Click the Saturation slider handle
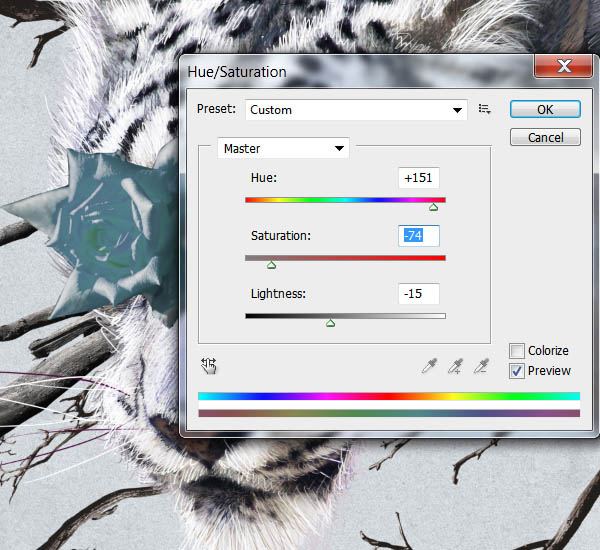The image size is (600, 550). (x=271, y=265)
